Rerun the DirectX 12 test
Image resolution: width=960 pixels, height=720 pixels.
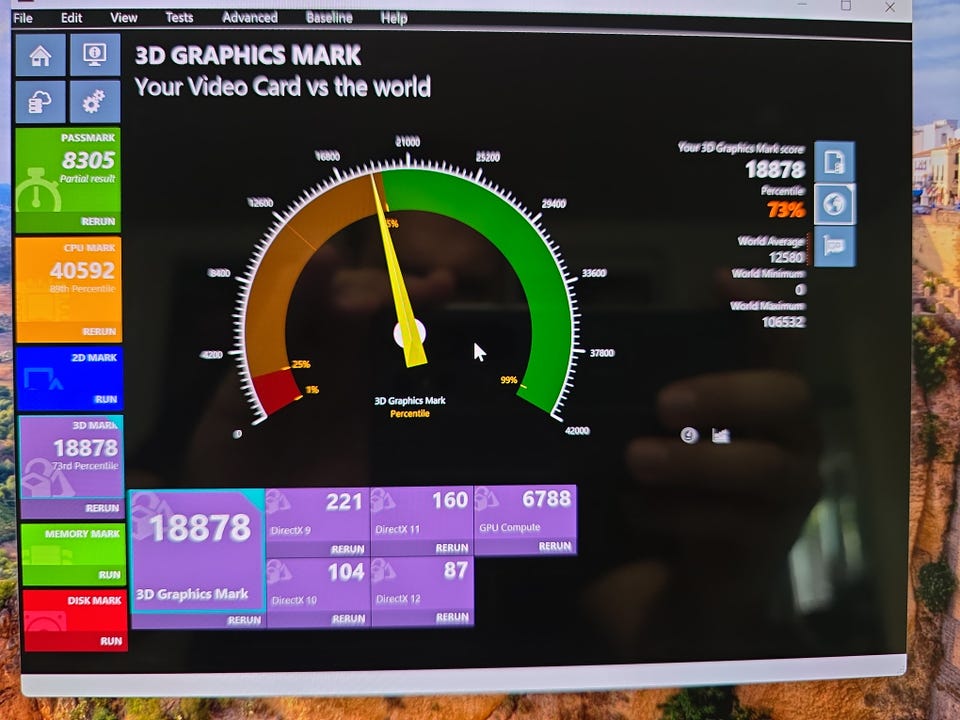coord(452,618)
